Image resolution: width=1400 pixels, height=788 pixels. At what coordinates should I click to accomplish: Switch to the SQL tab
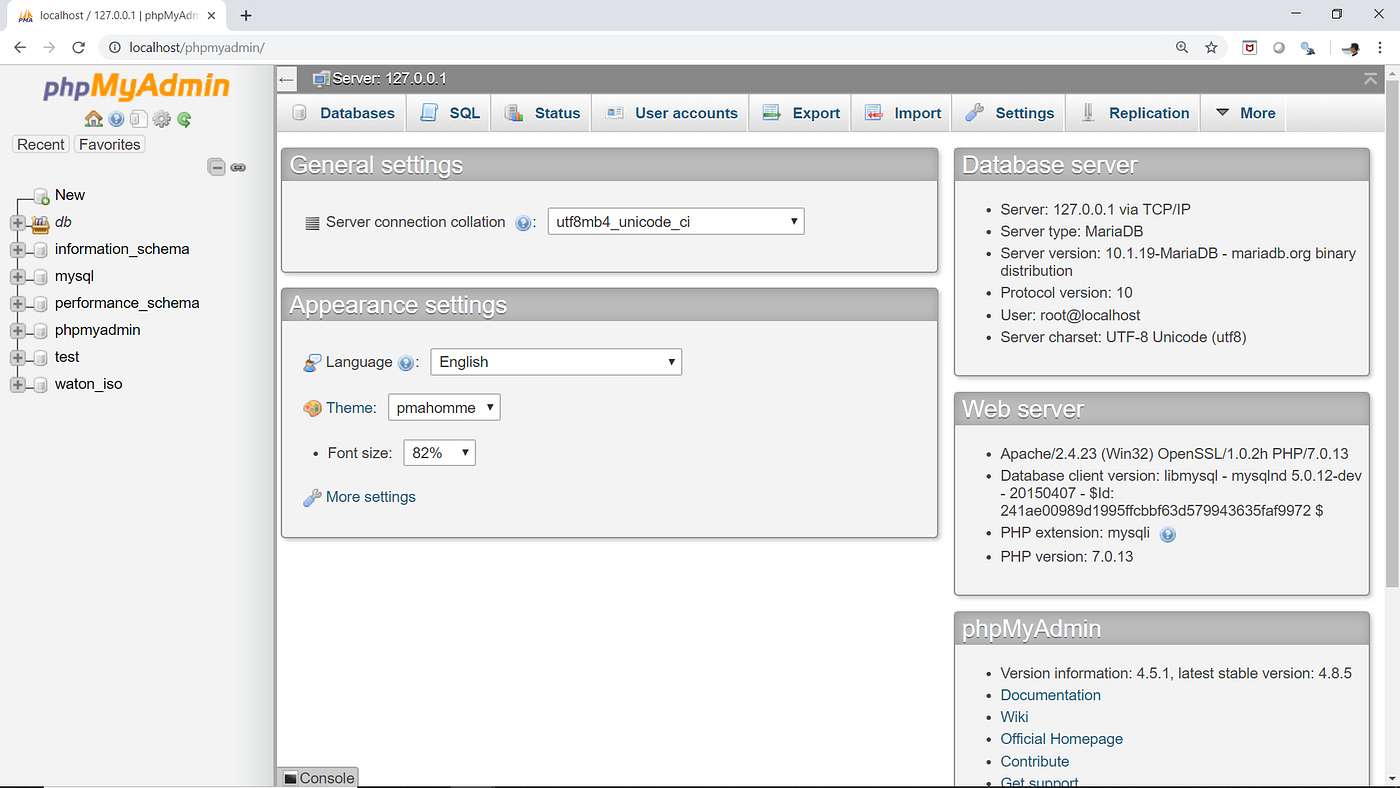(450, 113)
